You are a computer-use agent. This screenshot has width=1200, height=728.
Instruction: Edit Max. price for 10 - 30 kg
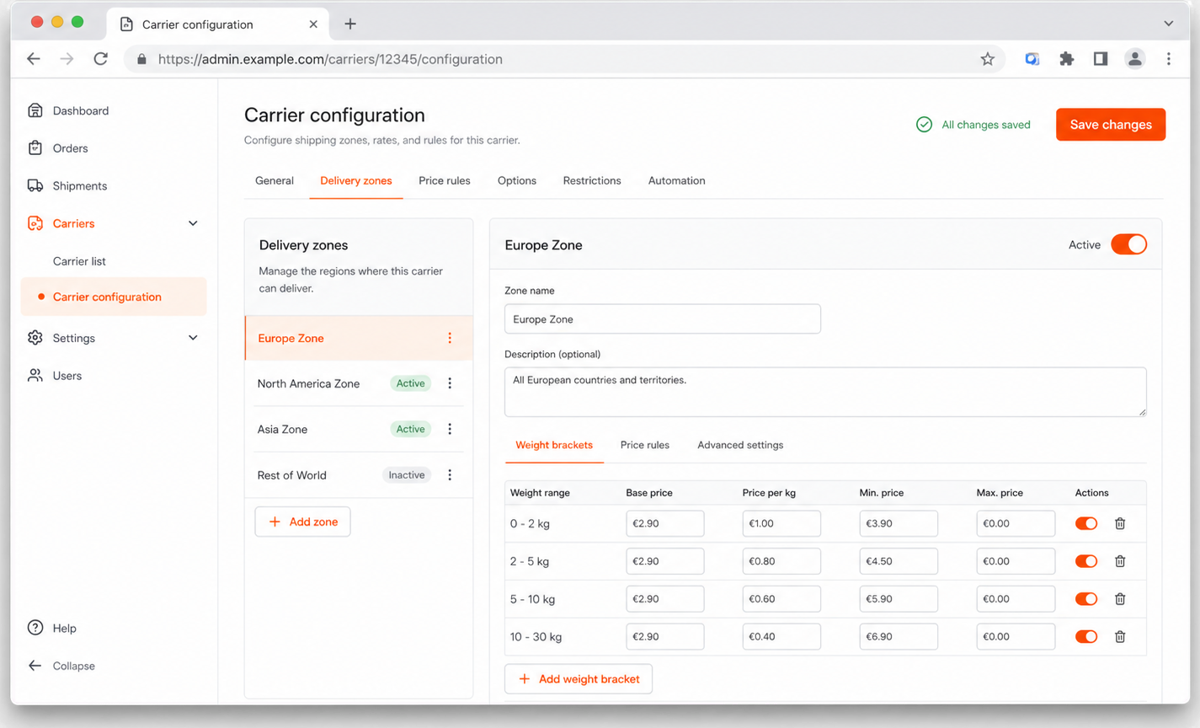[1016, 637]
